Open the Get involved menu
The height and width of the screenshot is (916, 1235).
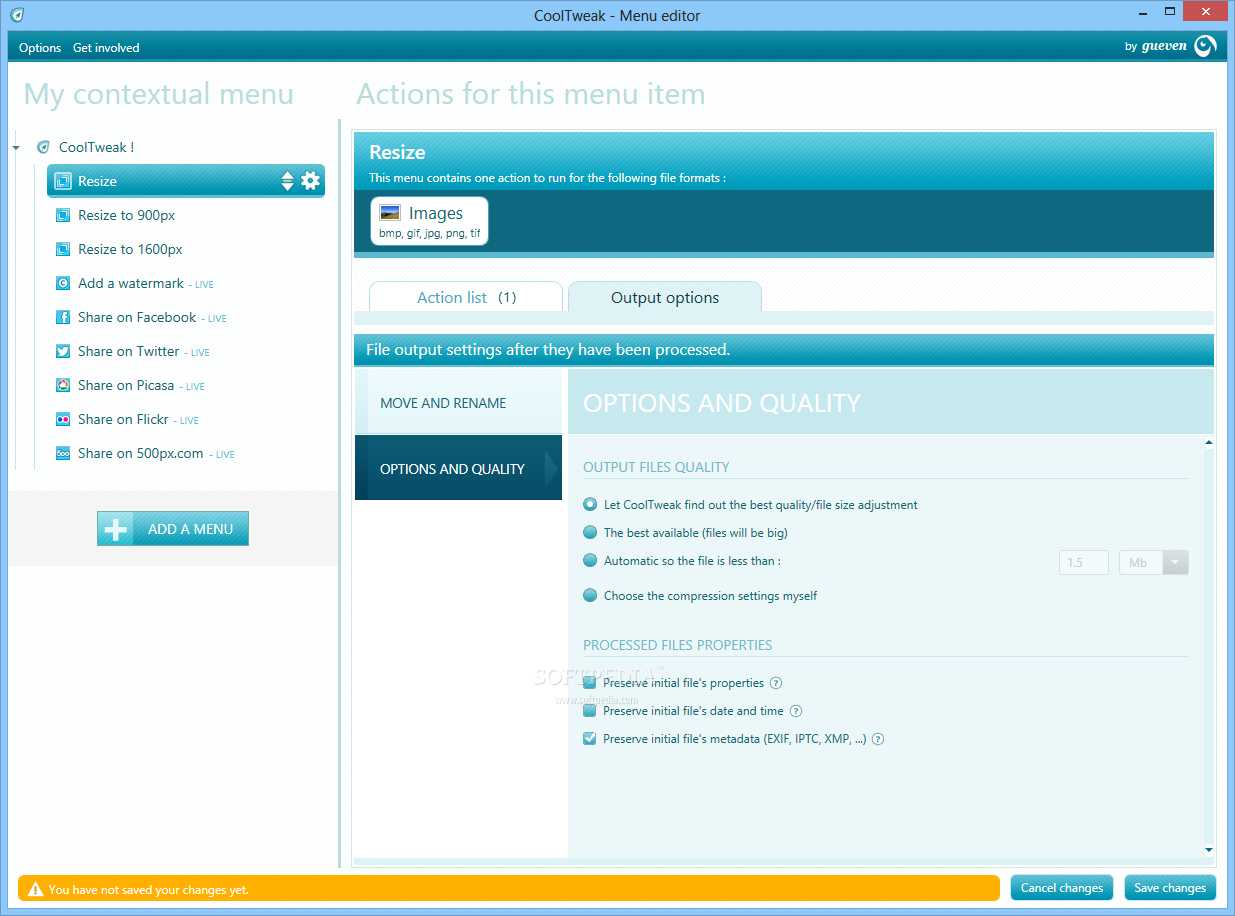pos(106,47)
